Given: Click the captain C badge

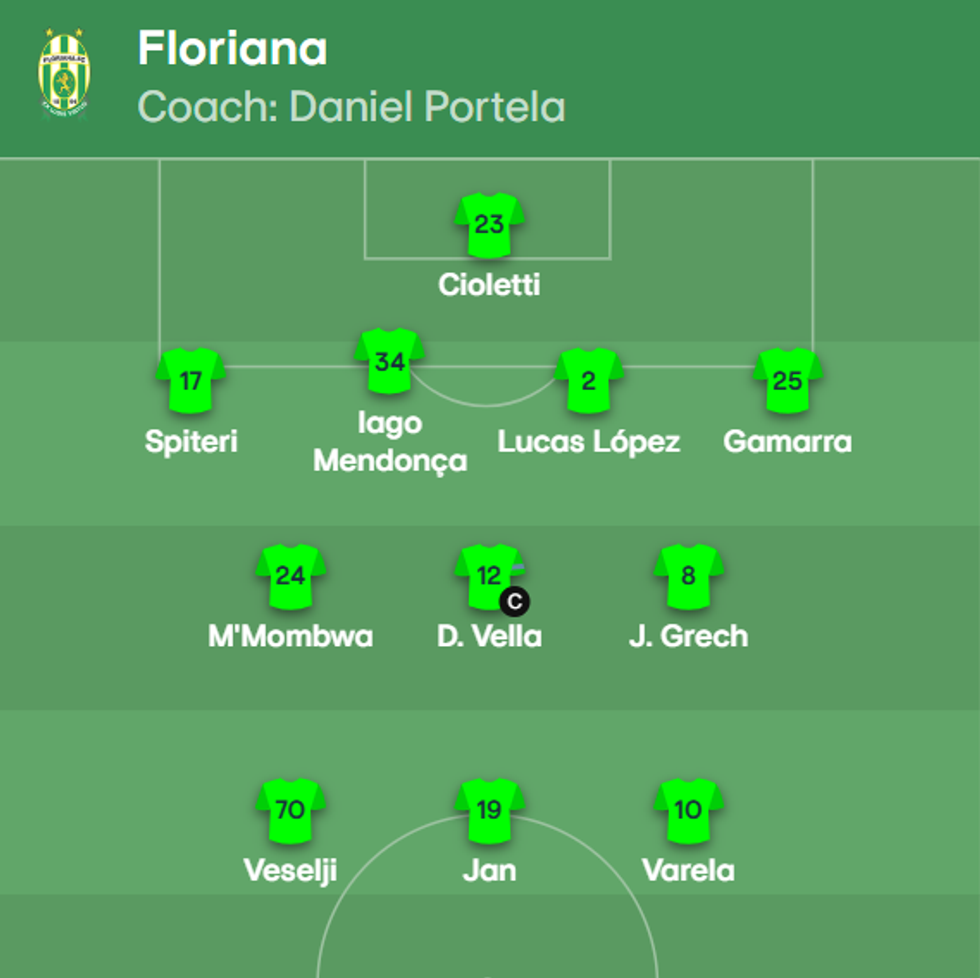Looking at the screenshot, I should pyautogui.click(x=515, y=602).
